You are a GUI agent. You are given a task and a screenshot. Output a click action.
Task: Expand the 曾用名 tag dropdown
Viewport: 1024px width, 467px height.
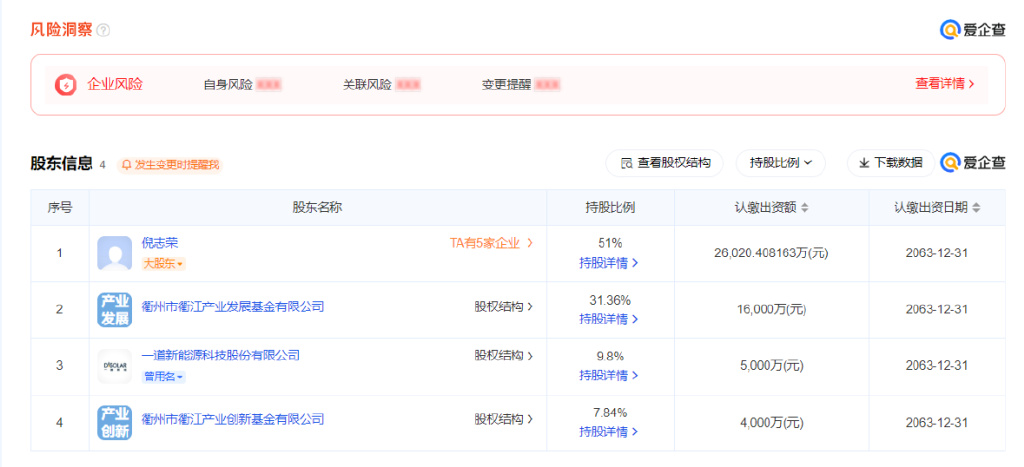[163, 377]
